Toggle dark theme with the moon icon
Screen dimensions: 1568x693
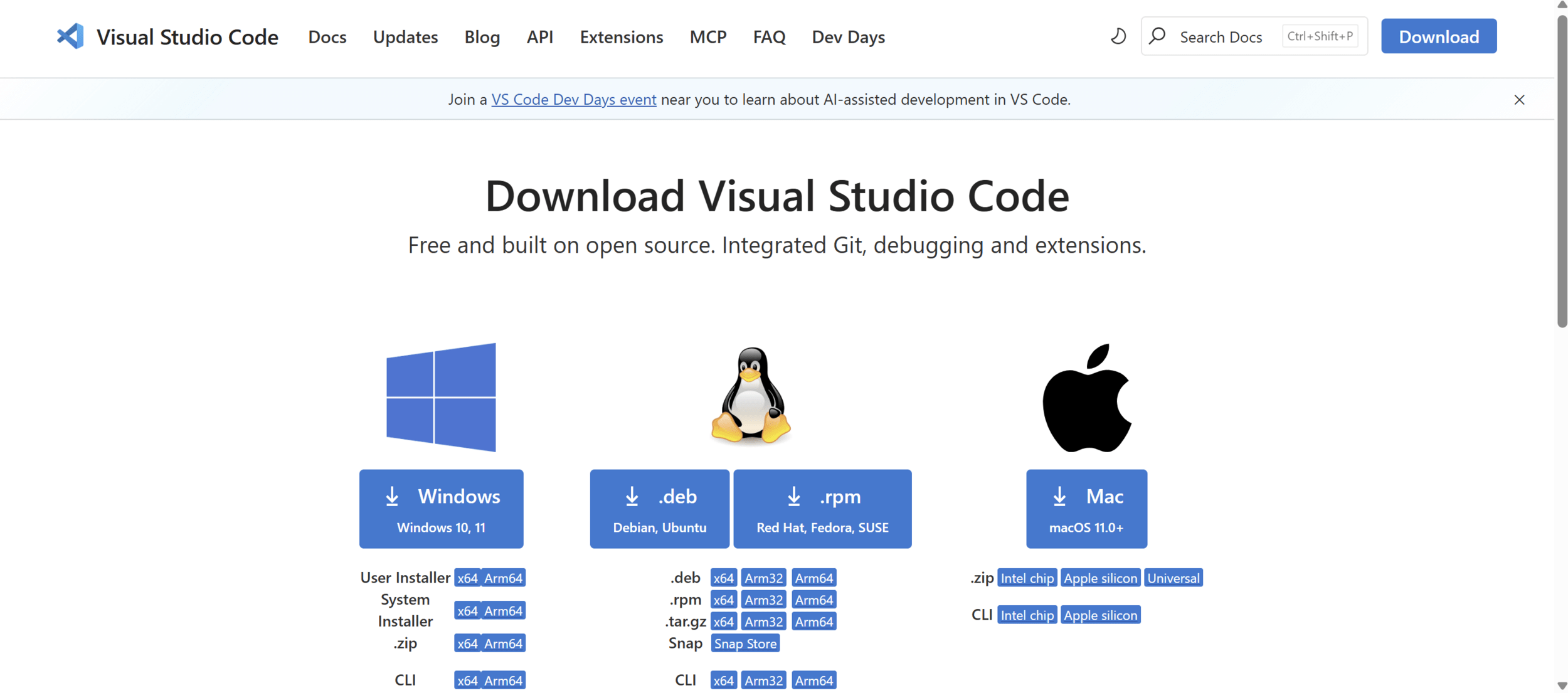(x=1118, y=36)
